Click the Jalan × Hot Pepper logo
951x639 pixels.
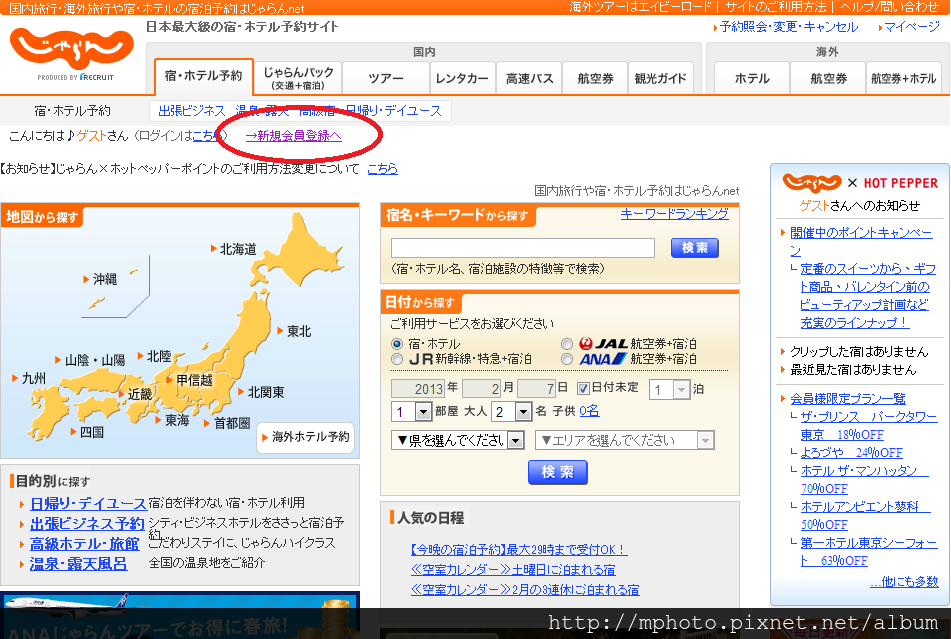tap(860, 182)
